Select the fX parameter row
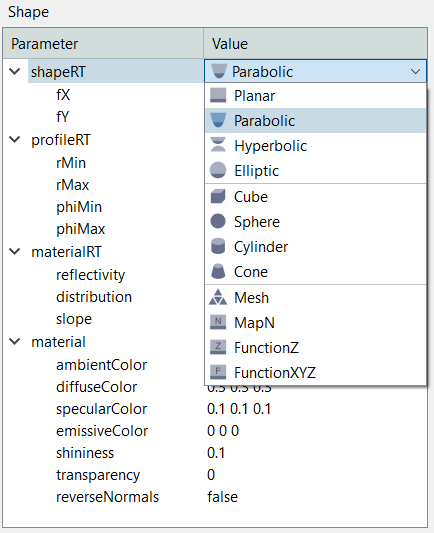Screen dimensions: 434x533 pos(63,94)
